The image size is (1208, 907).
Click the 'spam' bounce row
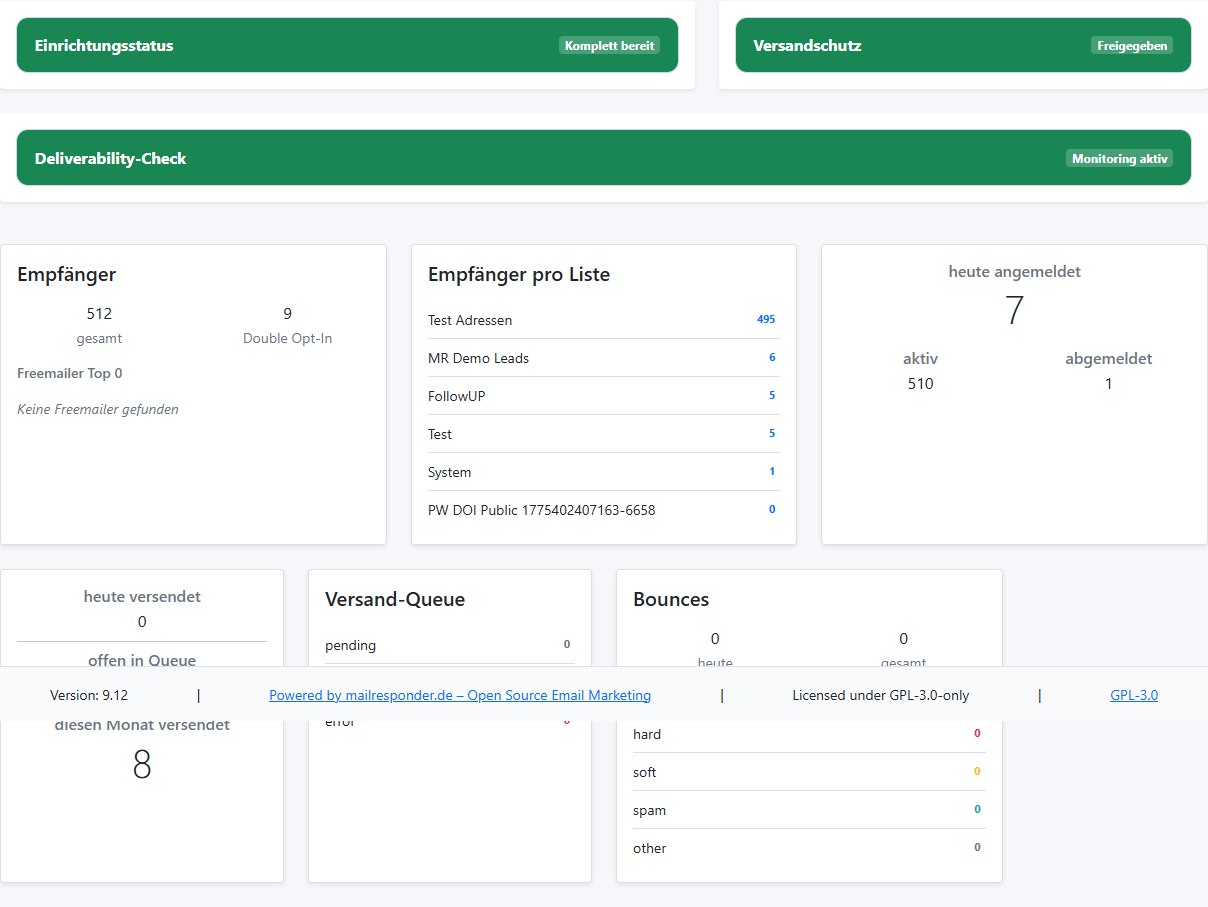click(x=650, y=810)
